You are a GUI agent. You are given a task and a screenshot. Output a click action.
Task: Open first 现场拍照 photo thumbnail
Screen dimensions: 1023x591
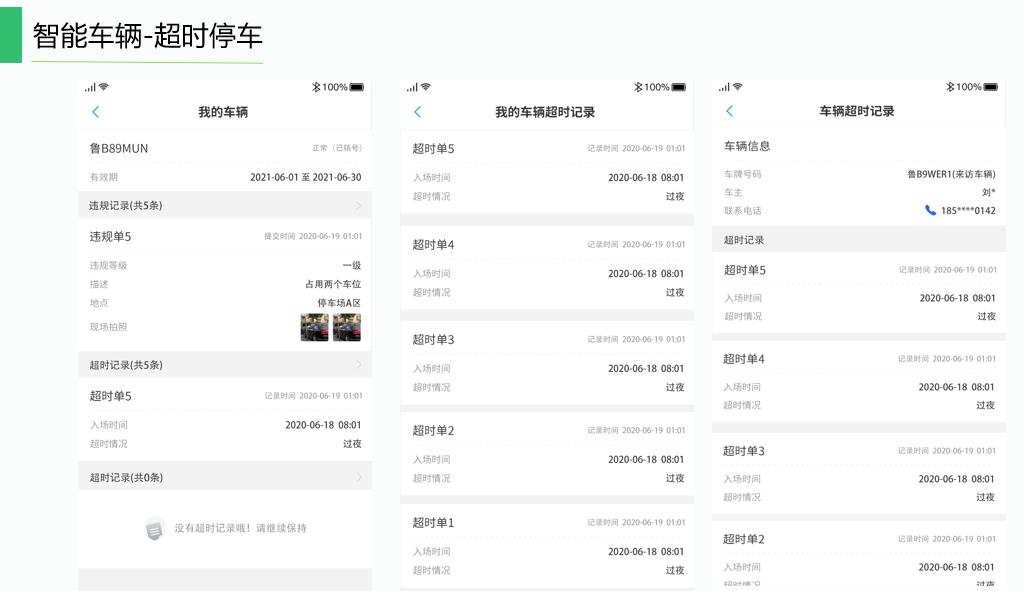(314, 327)
